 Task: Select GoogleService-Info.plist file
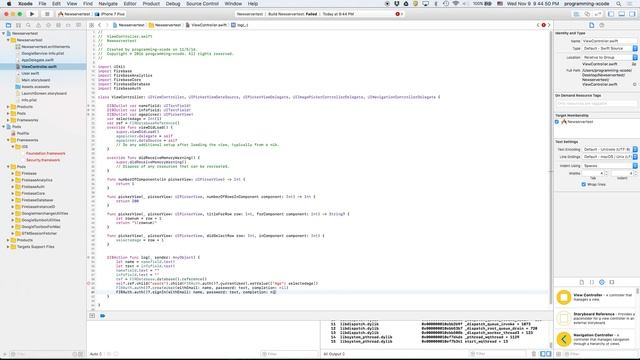pos(42,53)
